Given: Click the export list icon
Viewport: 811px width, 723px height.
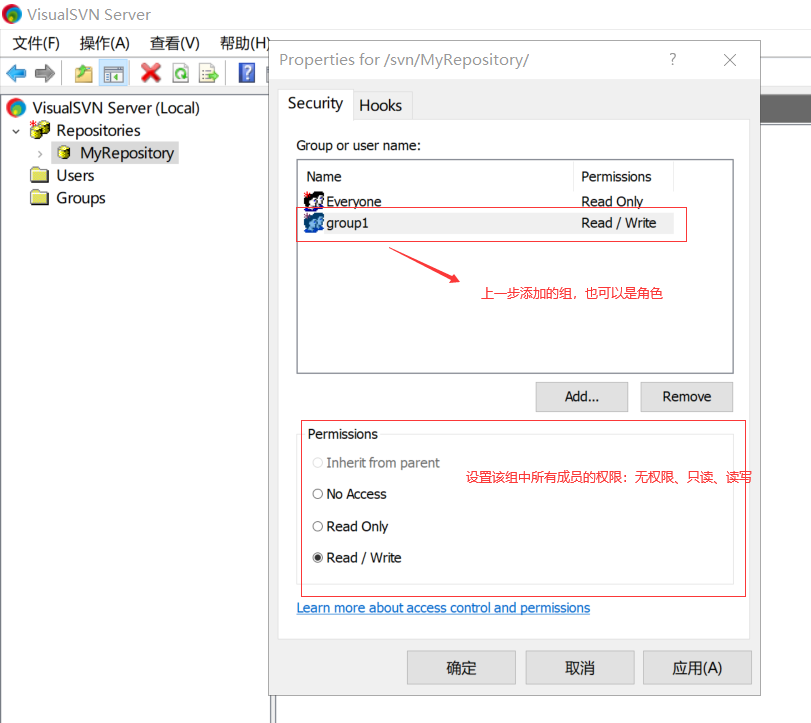Looking at the screenshot, I should (x=209, y=73).
